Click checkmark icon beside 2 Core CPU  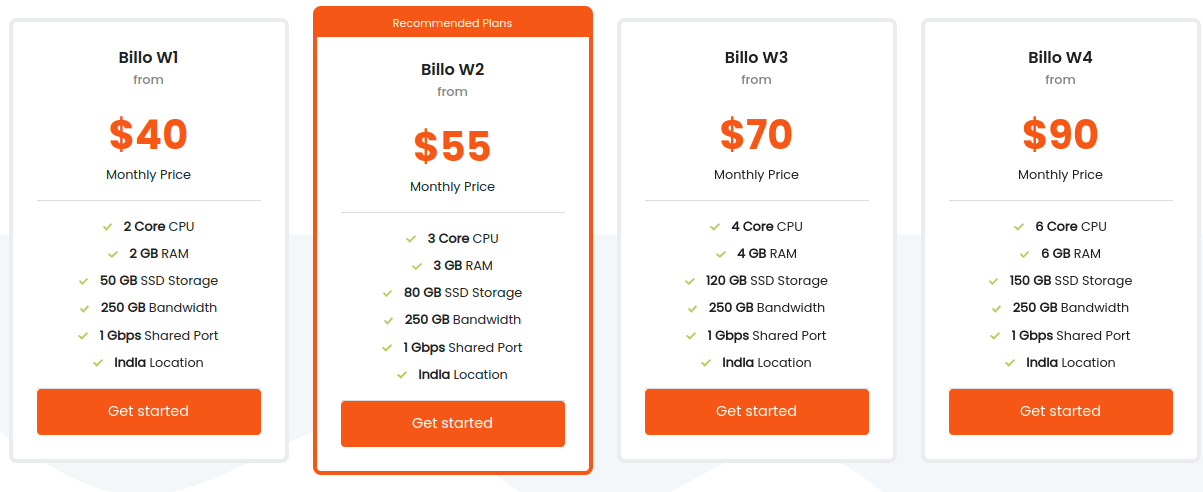pyautogui.click(x=108, y=227)
